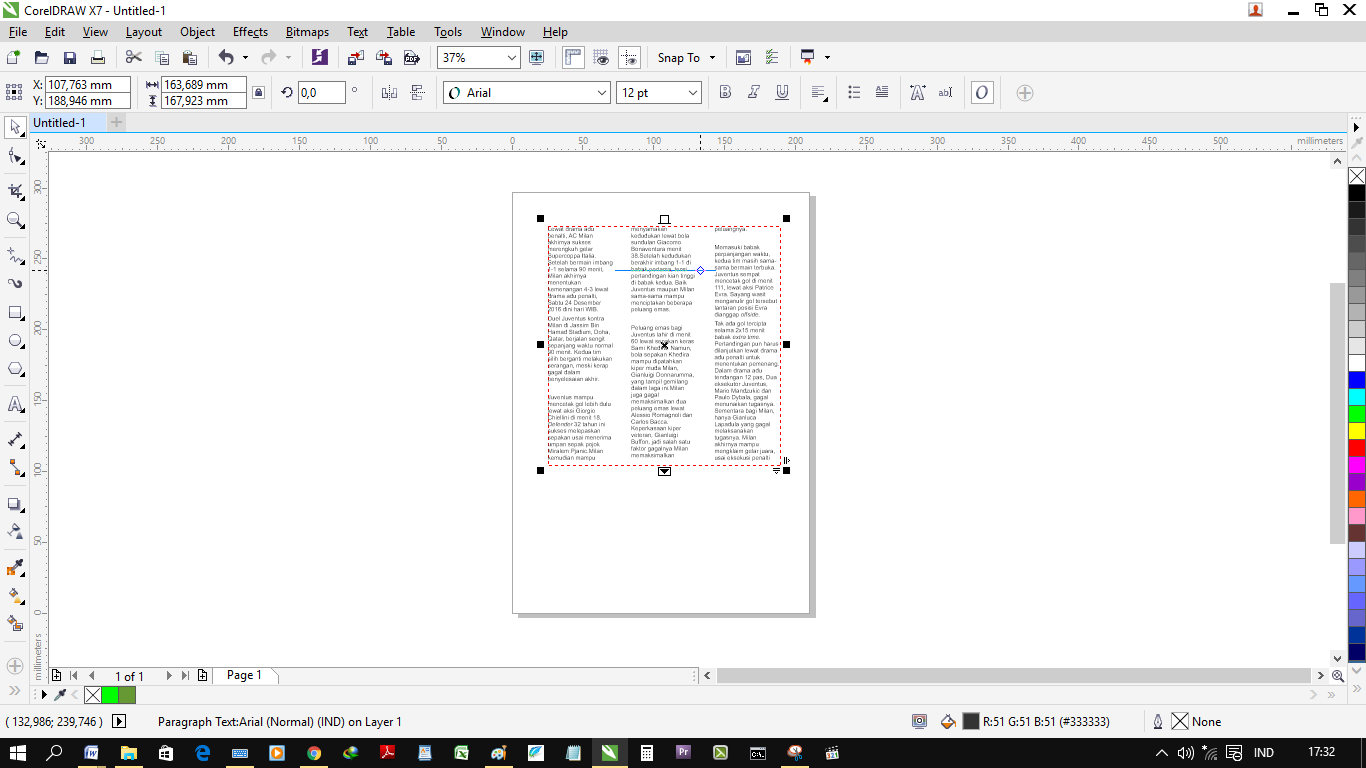Select the Page 1 tab
Viewport: 1366px width, 768px height.
pyautogui.click(x=244, y=675)
